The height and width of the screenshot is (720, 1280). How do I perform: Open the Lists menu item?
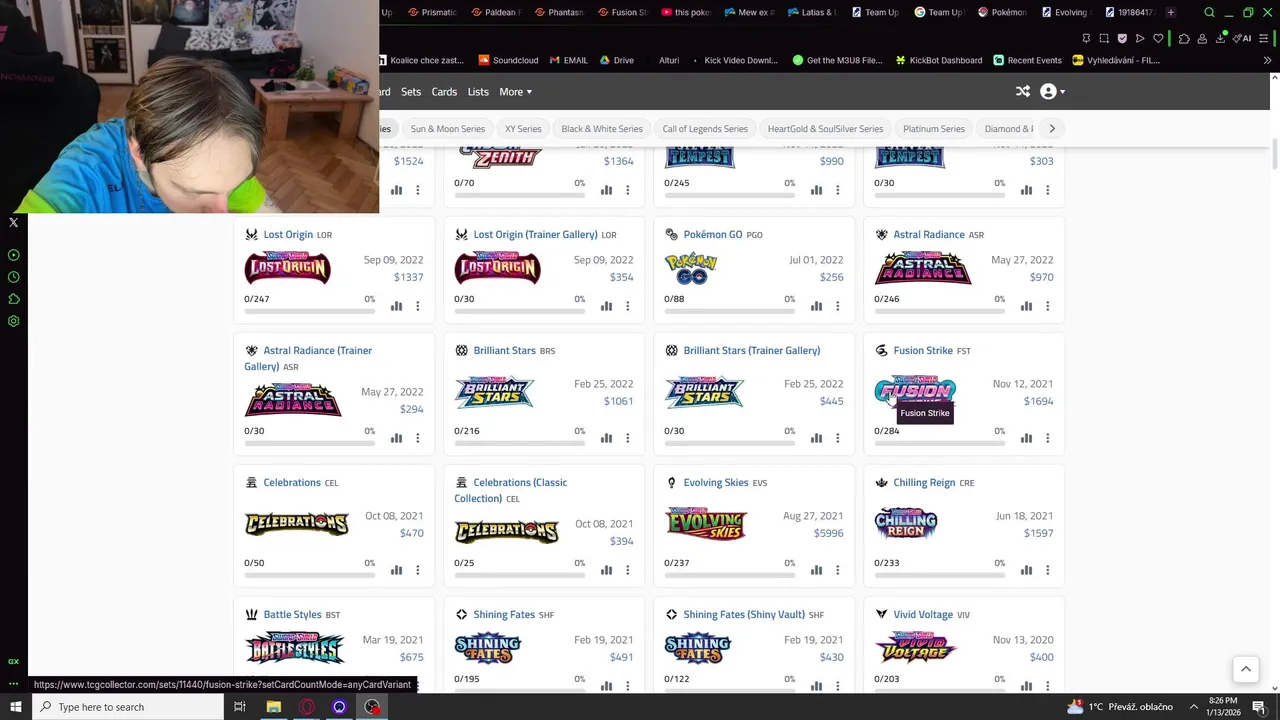[x=478, y=92]
